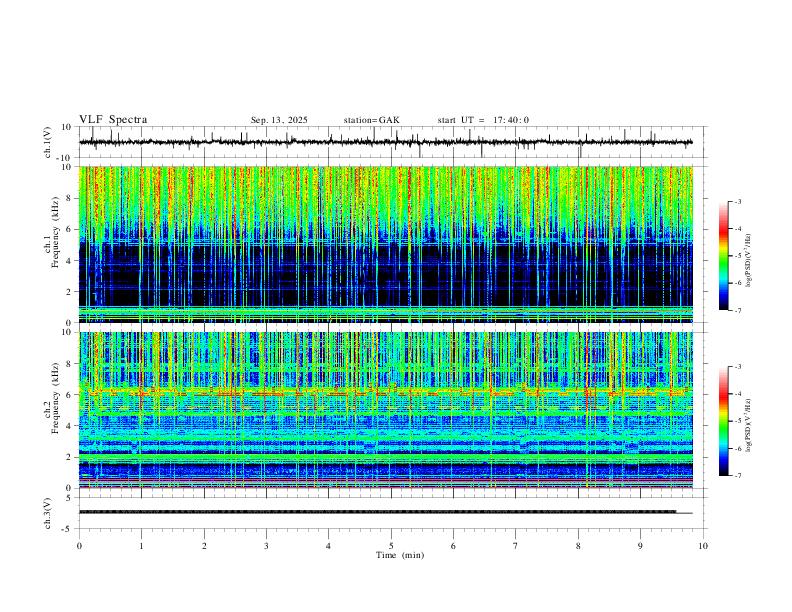This screenshot has width=792, height=612.
Task: Click the ch.1 colorbar 'log(PSD)(V²/Hz)' label
Action: click(749, 260)
